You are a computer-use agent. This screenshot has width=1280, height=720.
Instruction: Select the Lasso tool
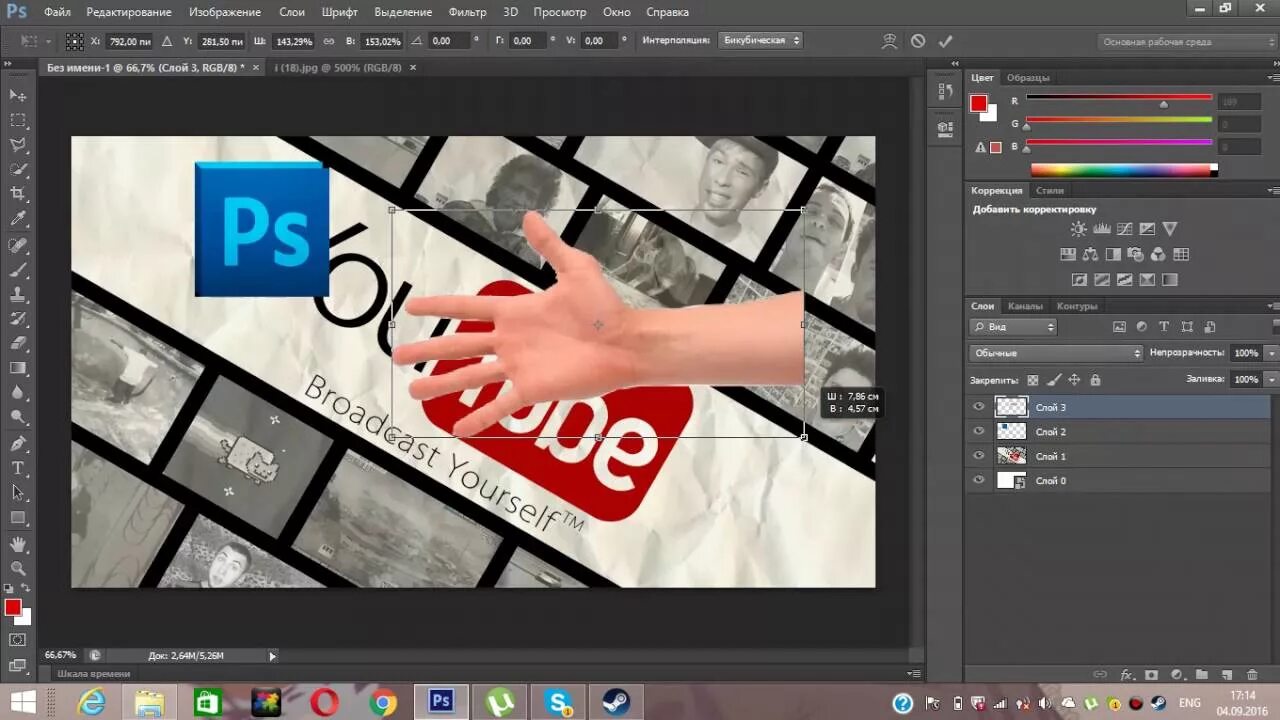pyautogui.click(x=18, y=145)
